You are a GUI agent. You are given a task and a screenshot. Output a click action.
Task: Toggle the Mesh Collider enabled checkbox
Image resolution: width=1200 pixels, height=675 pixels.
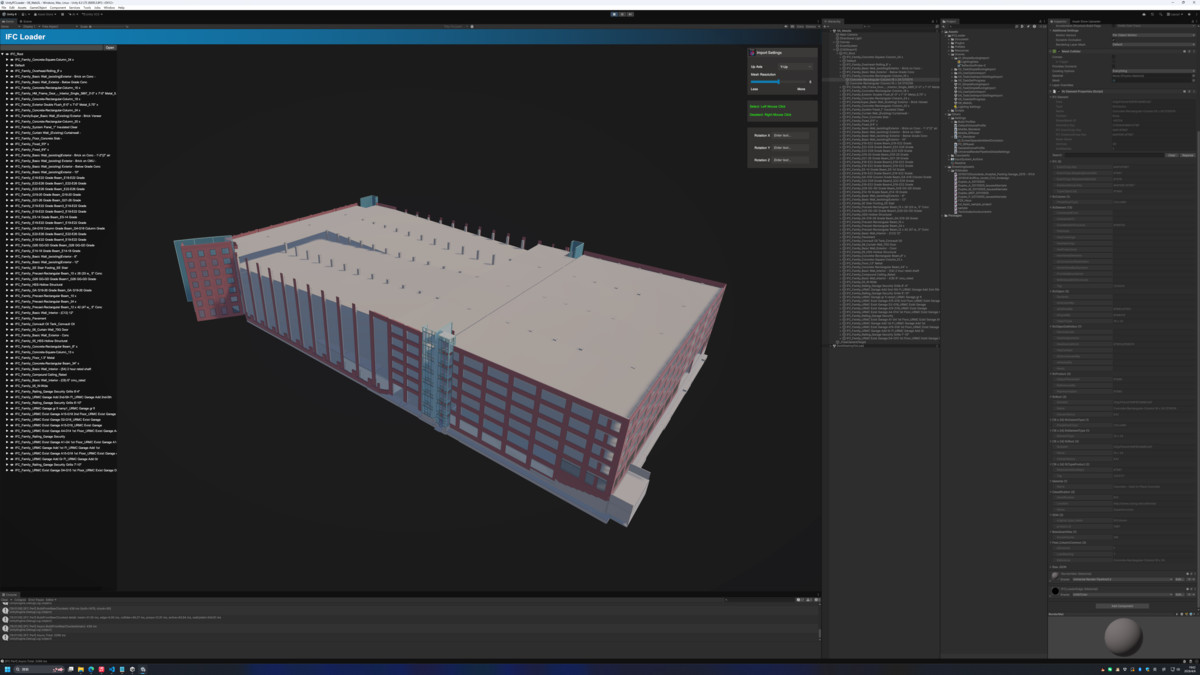(x=1057, y=51)
